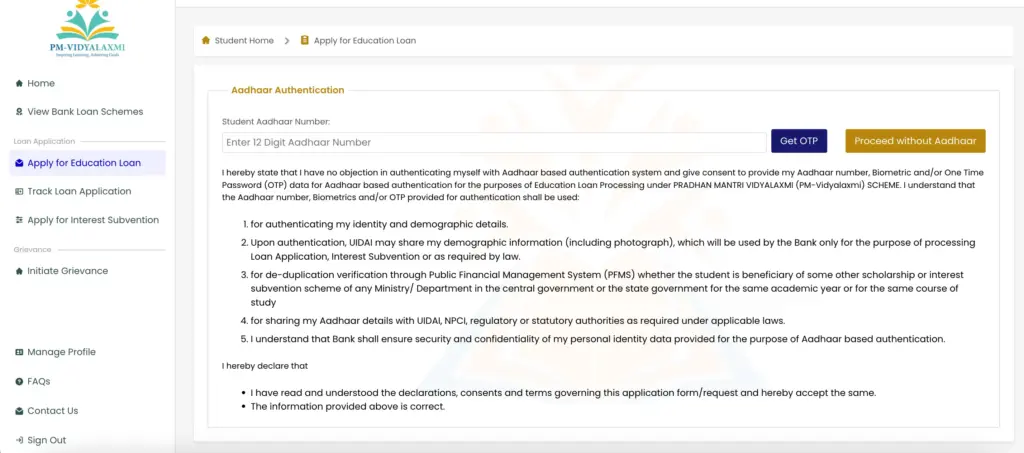Click the Track Loan Application icon
1024x453 pixels.
[19, 191]
